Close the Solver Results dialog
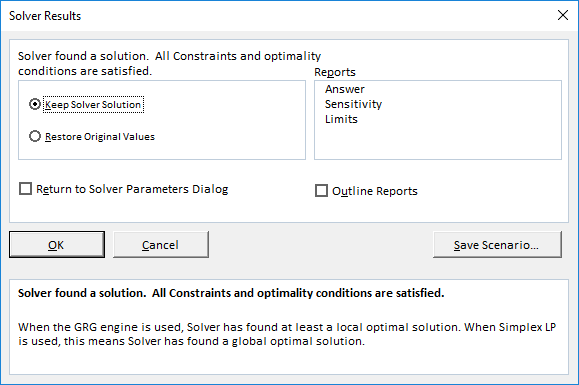 (563, 15)
